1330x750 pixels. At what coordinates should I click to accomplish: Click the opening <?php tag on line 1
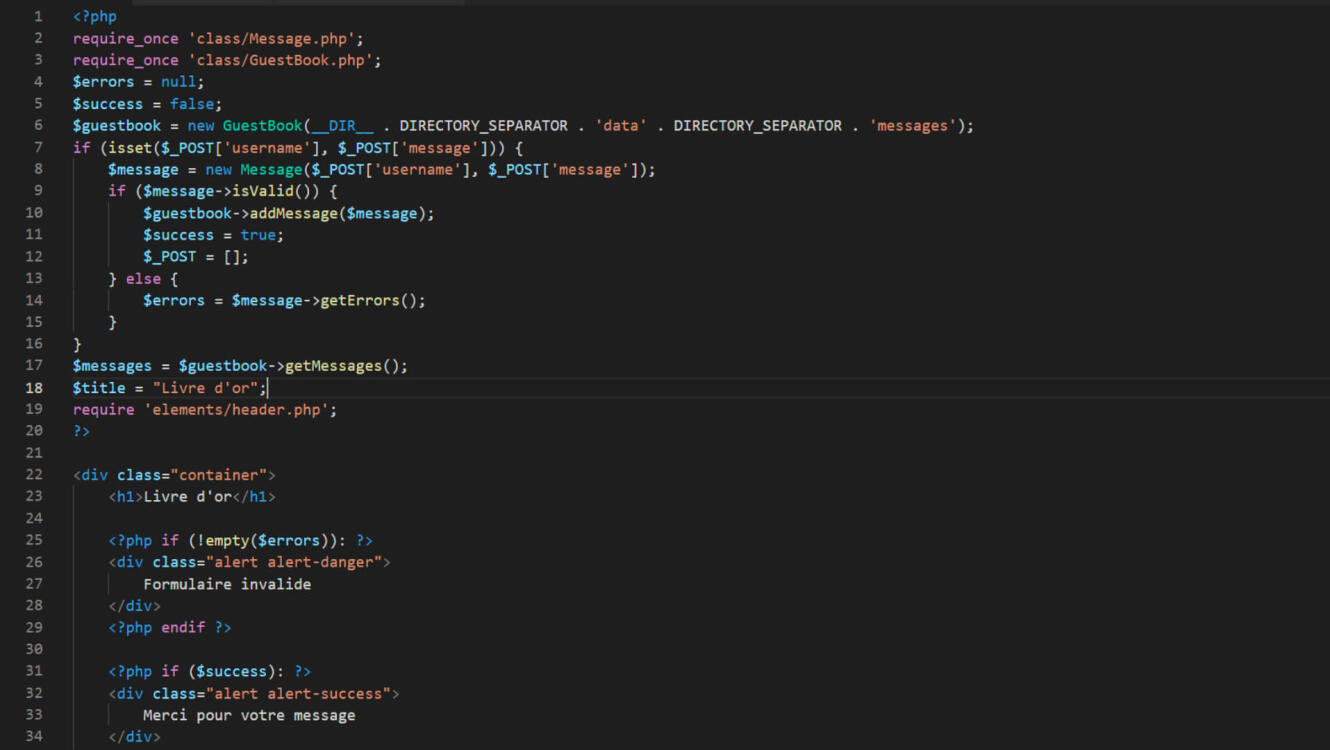[x=95, y=16]
